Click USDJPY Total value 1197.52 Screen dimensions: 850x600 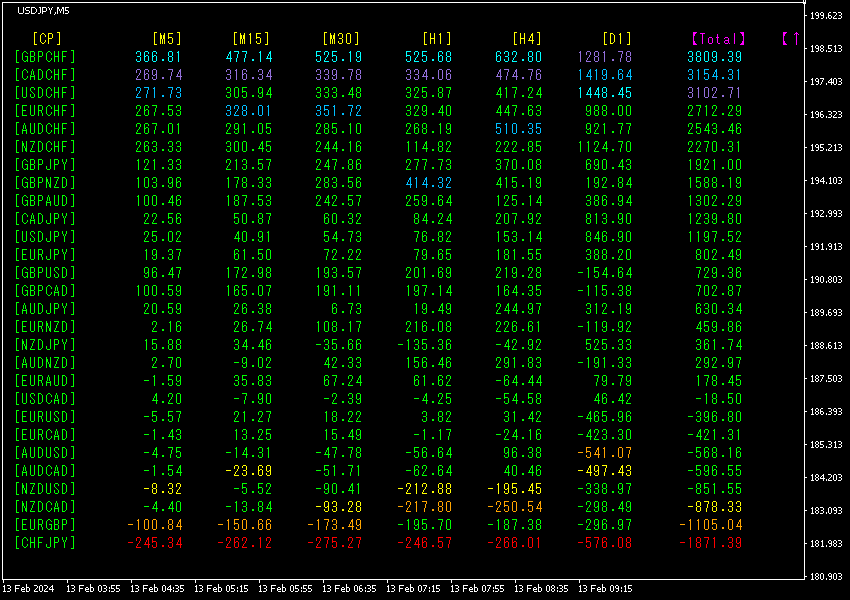tap(714, 236)
